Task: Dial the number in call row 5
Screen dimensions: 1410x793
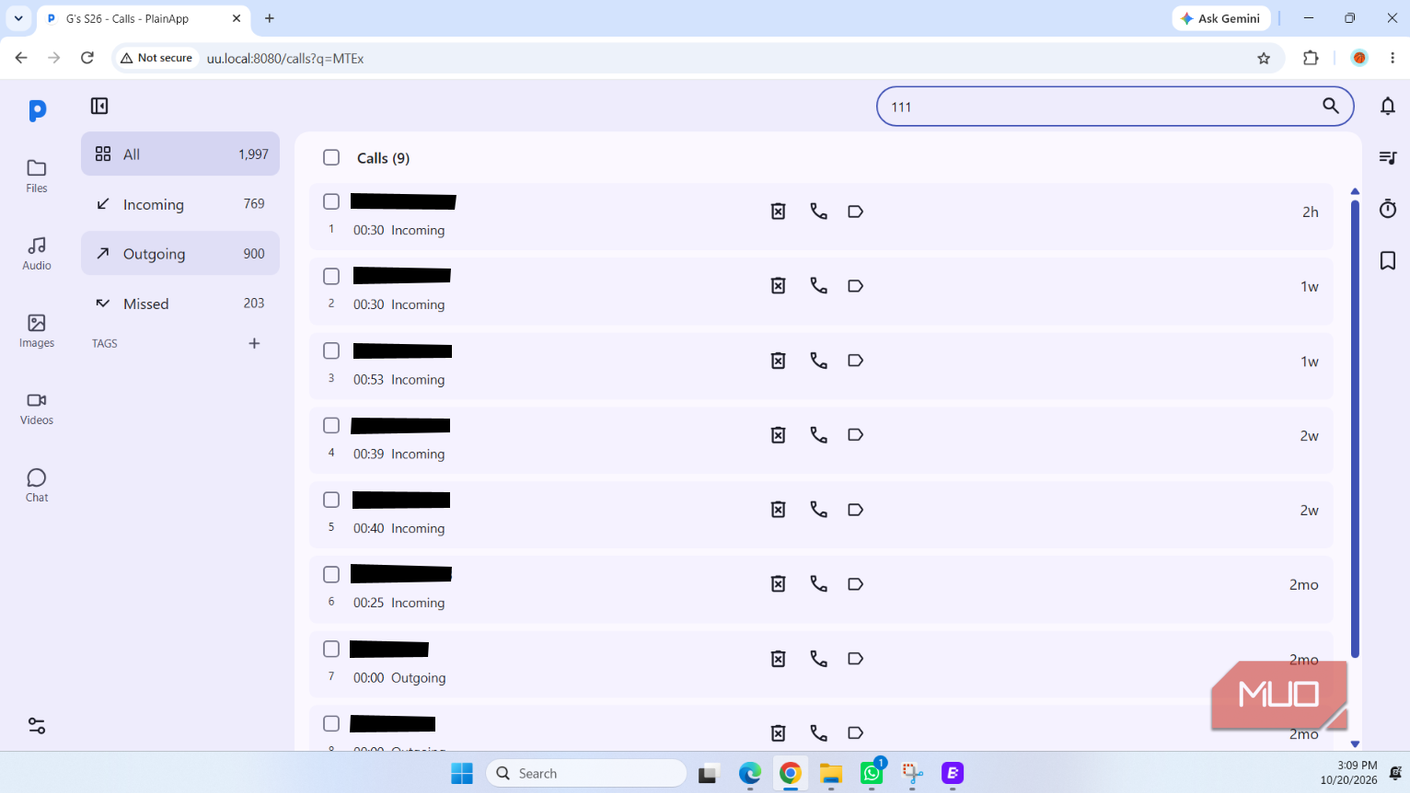Action: click(x=819, y=510)
